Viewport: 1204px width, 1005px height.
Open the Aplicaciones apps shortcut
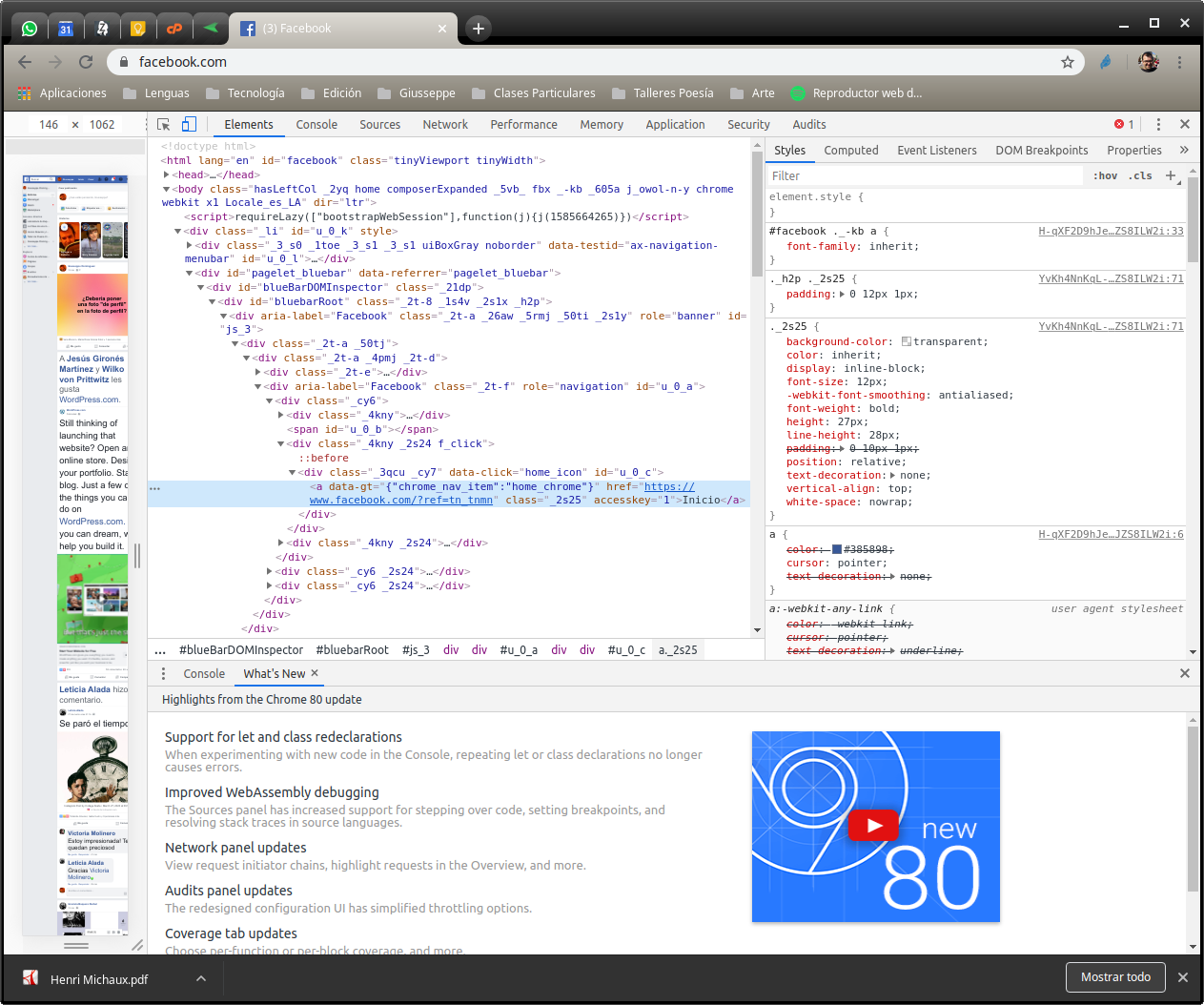click(x=62, y=93)
